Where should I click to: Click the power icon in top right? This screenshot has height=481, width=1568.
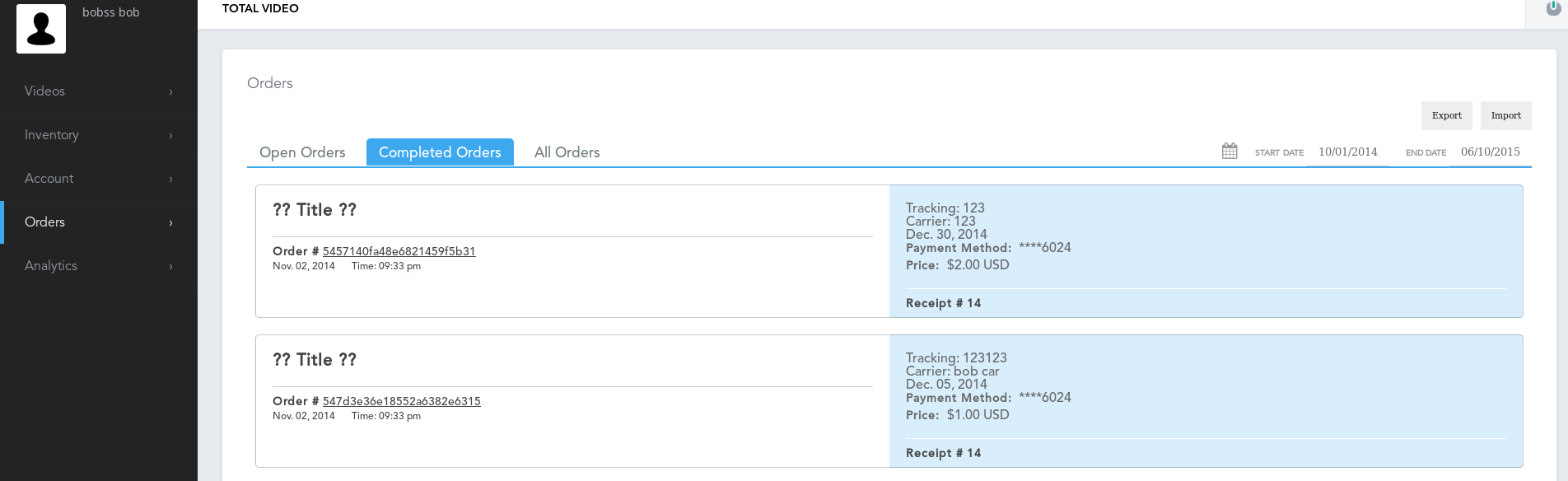[1553, 7]
